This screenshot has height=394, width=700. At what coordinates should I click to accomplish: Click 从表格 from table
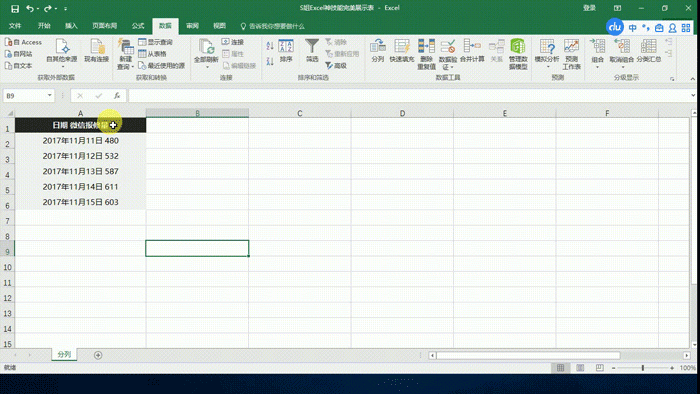(152, 54)
